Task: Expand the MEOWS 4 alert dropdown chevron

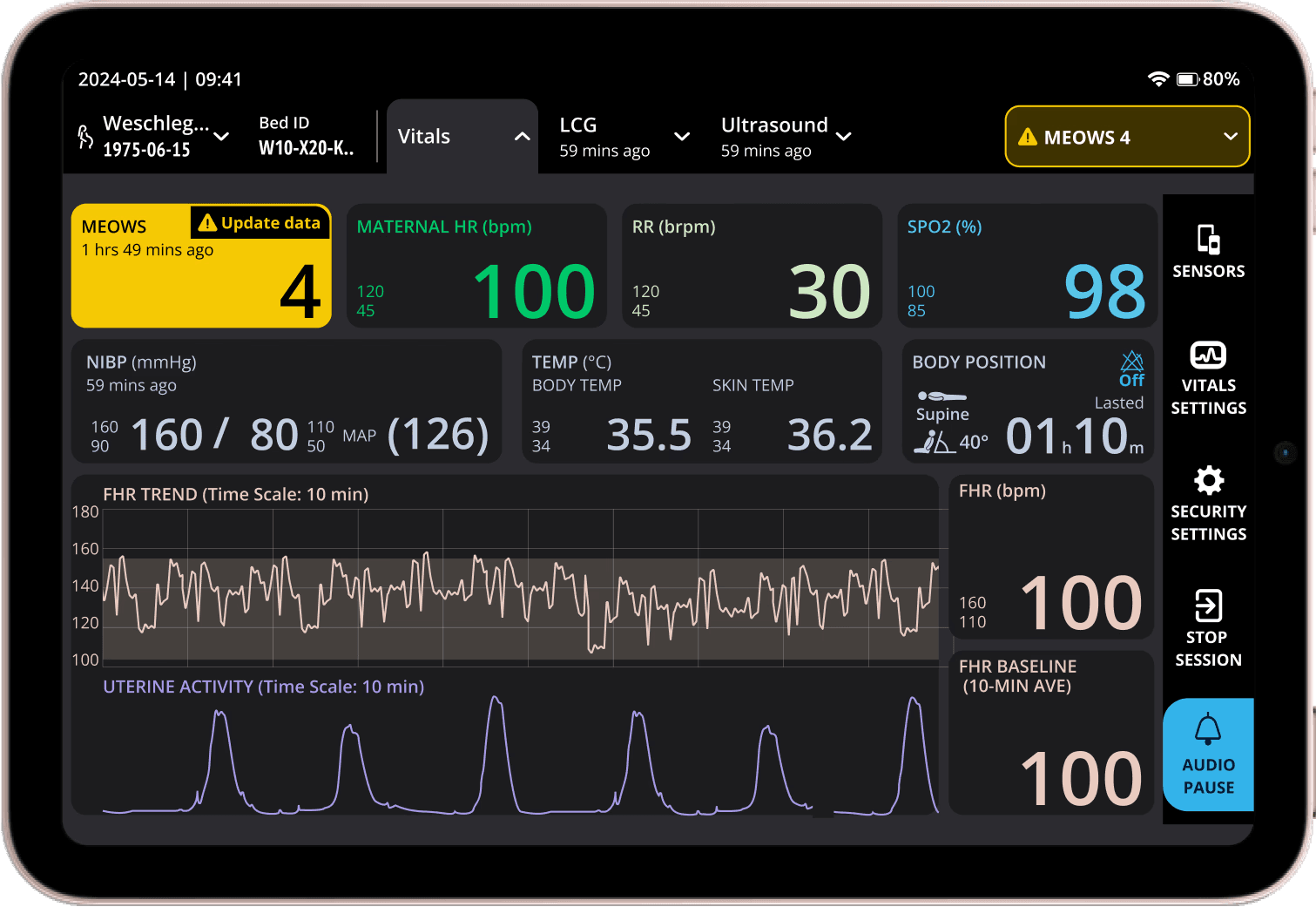Action: (1231, 137)
